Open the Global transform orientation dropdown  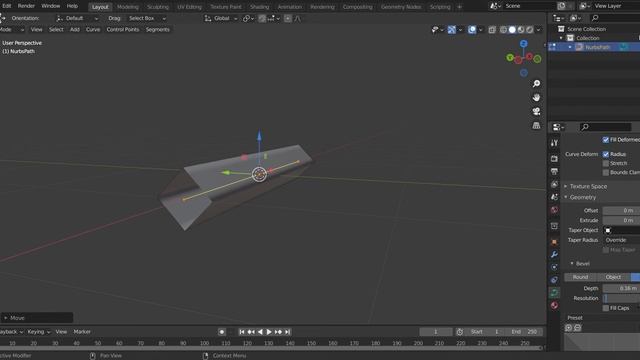pos(221,18)
